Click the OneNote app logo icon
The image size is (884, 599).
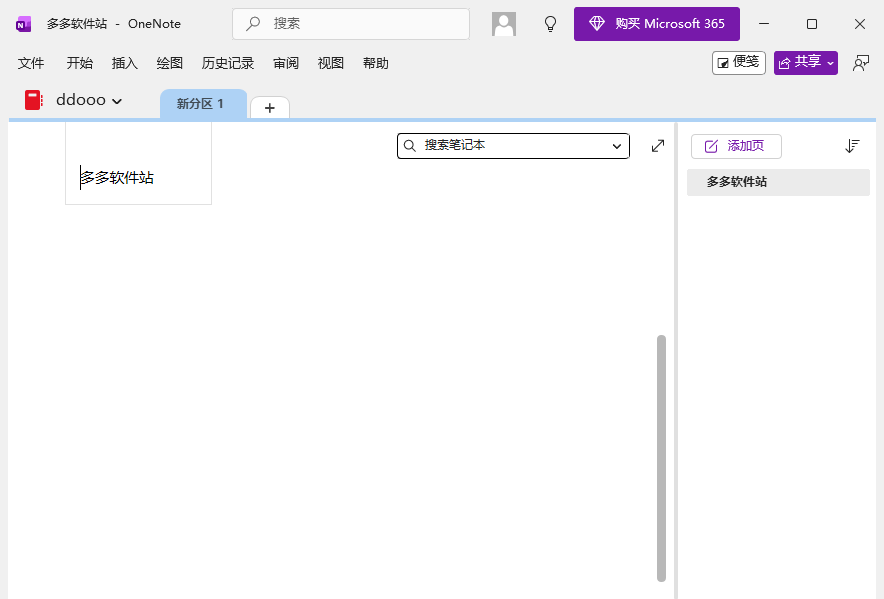click(x=23, y=24)
